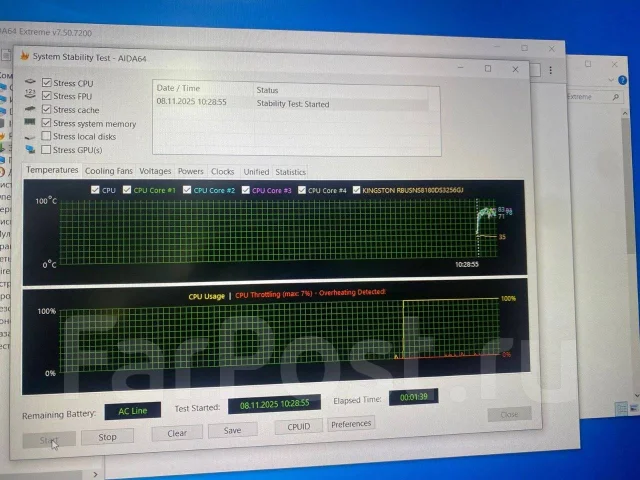Open the three-dot menu in the AIDA64 Extreme window

[x=551, y=70]
